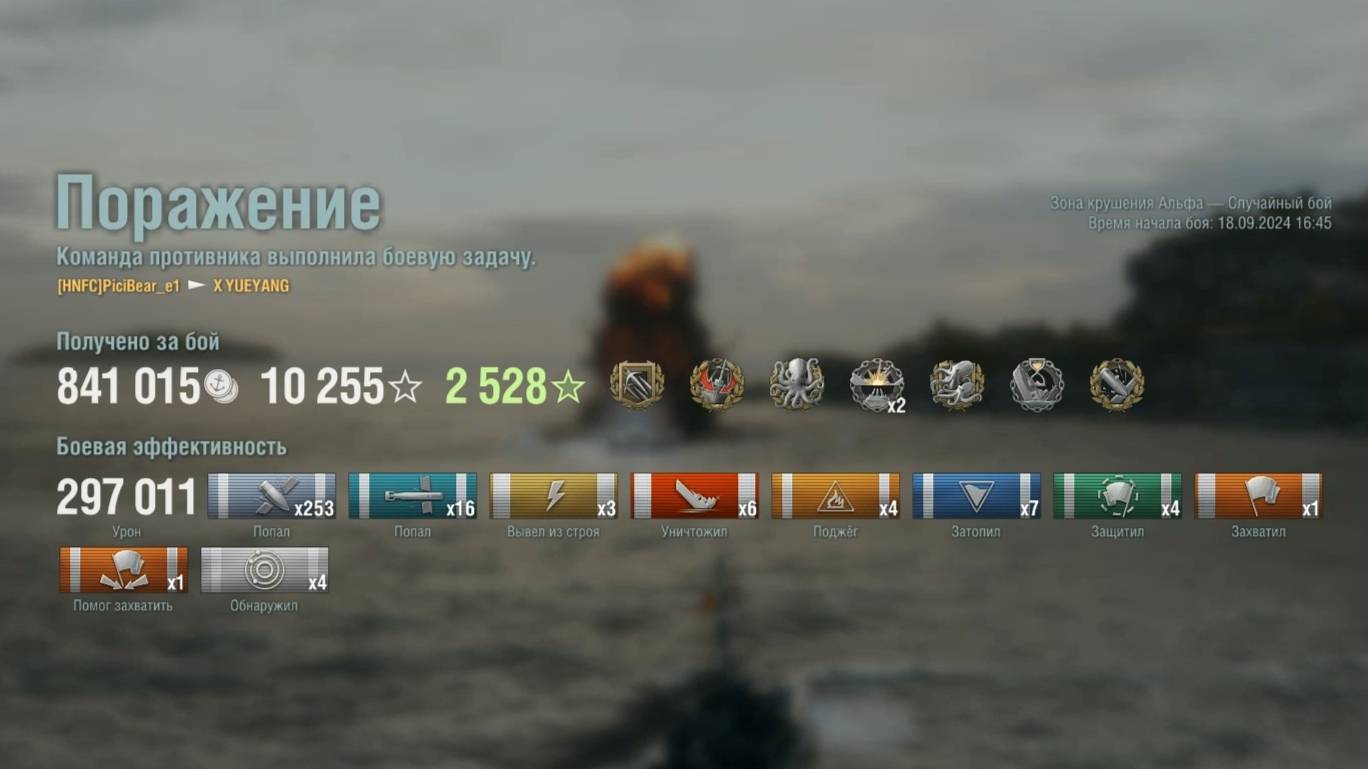Select the Уничтожил x6 destroyed ribbon

tap(695, 496)
